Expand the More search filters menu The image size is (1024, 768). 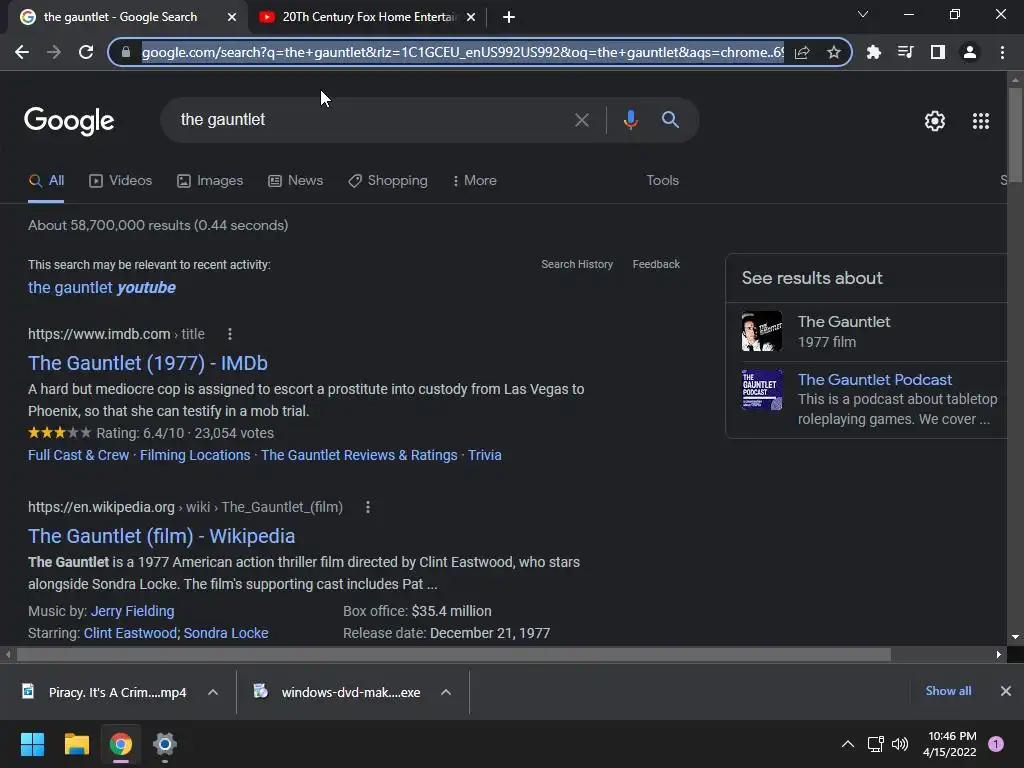point(474,181)
